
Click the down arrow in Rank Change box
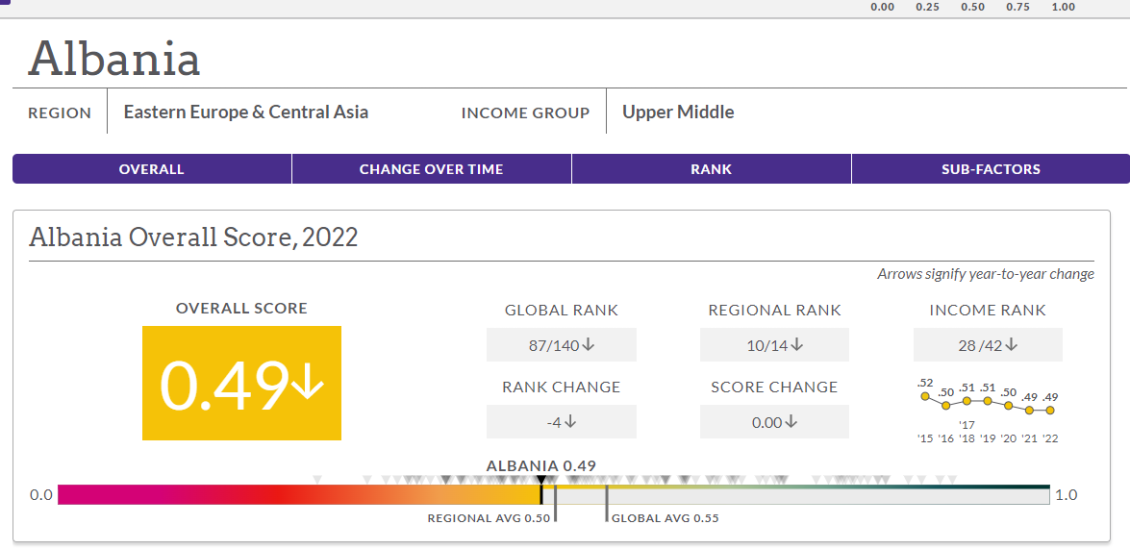(570, 422)
